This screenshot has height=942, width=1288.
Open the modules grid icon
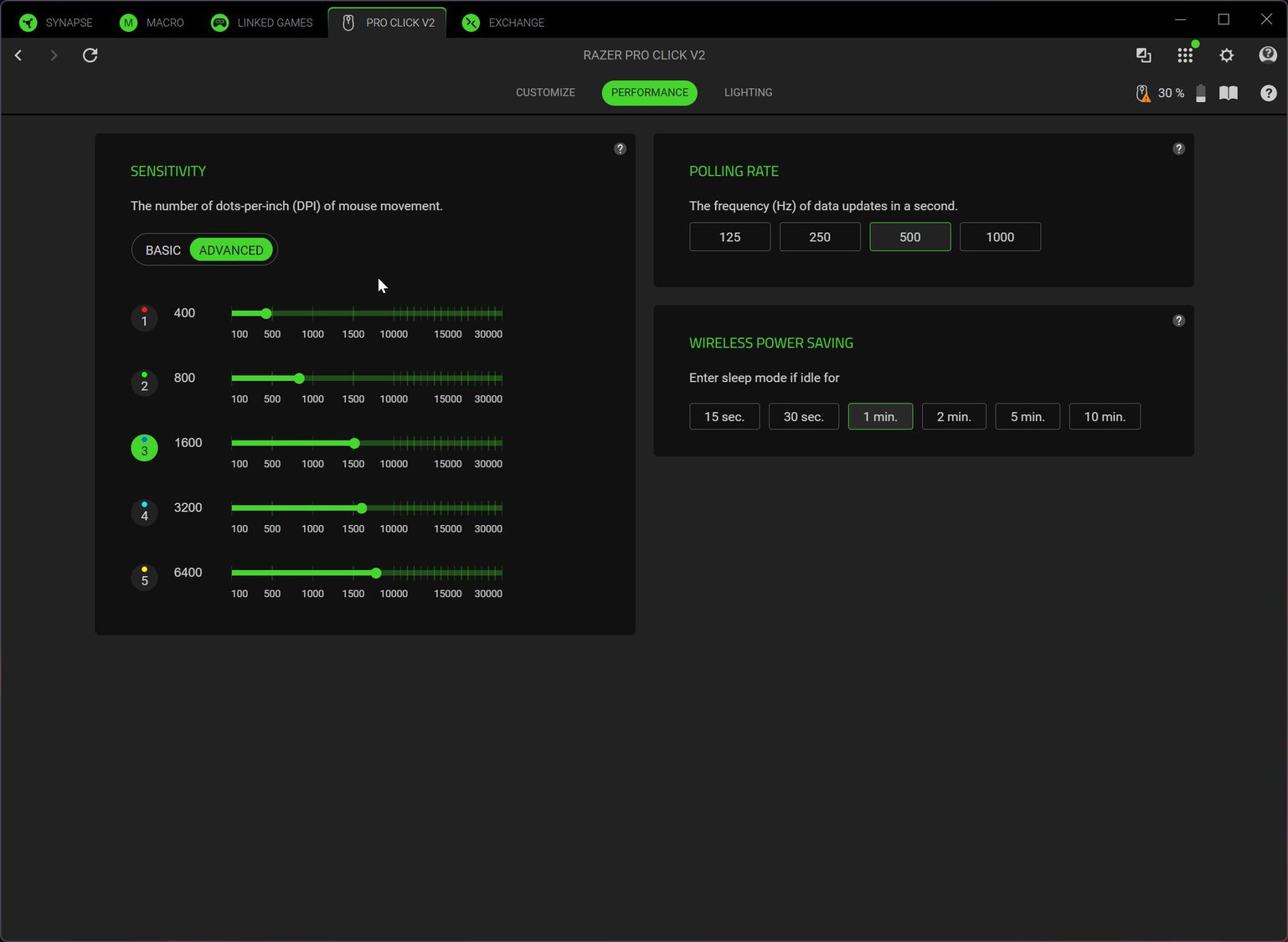pos(1185,55)
